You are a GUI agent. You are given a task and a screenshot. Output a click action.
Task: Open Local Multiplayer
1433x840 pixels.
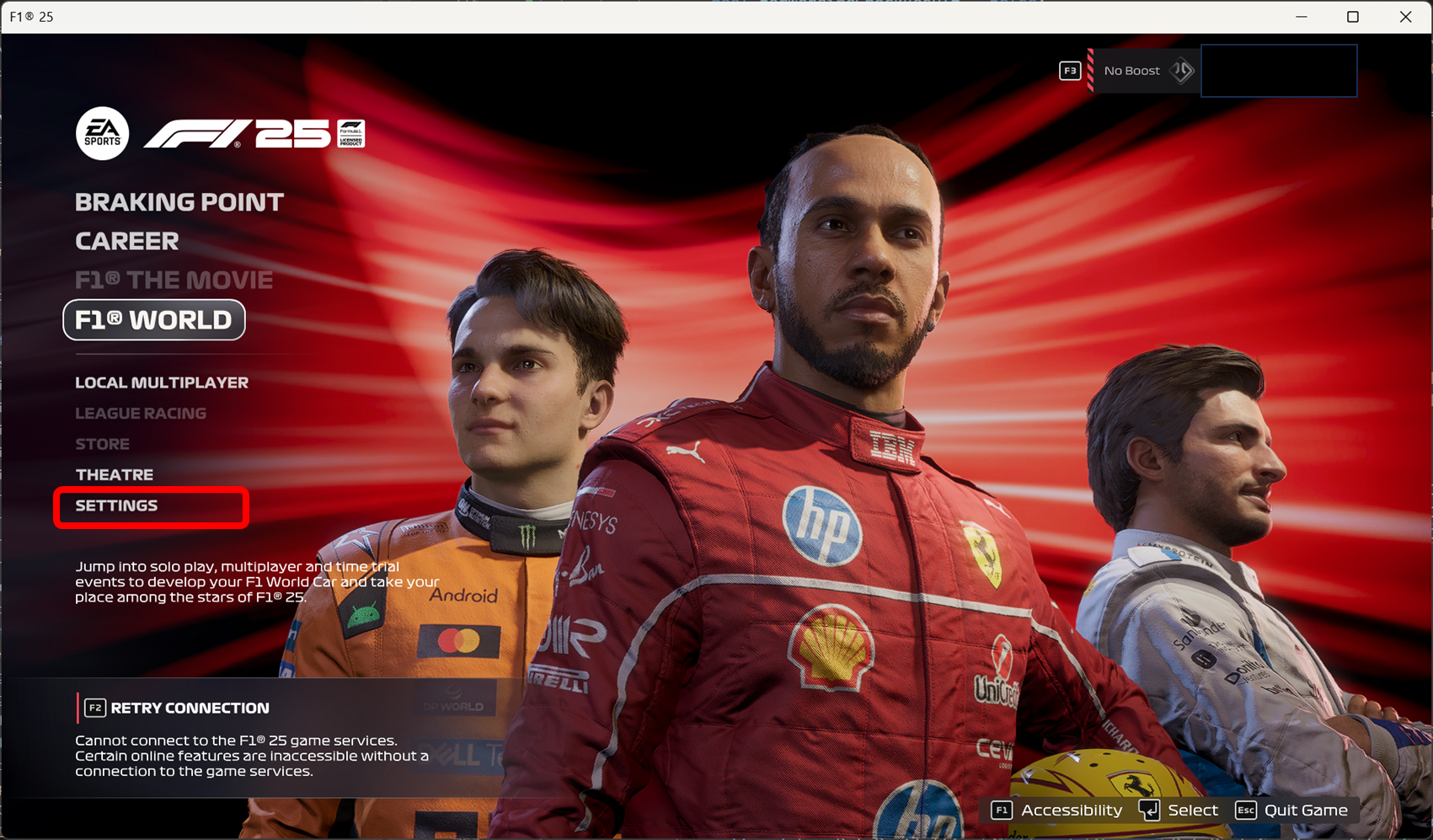(162, 383)
